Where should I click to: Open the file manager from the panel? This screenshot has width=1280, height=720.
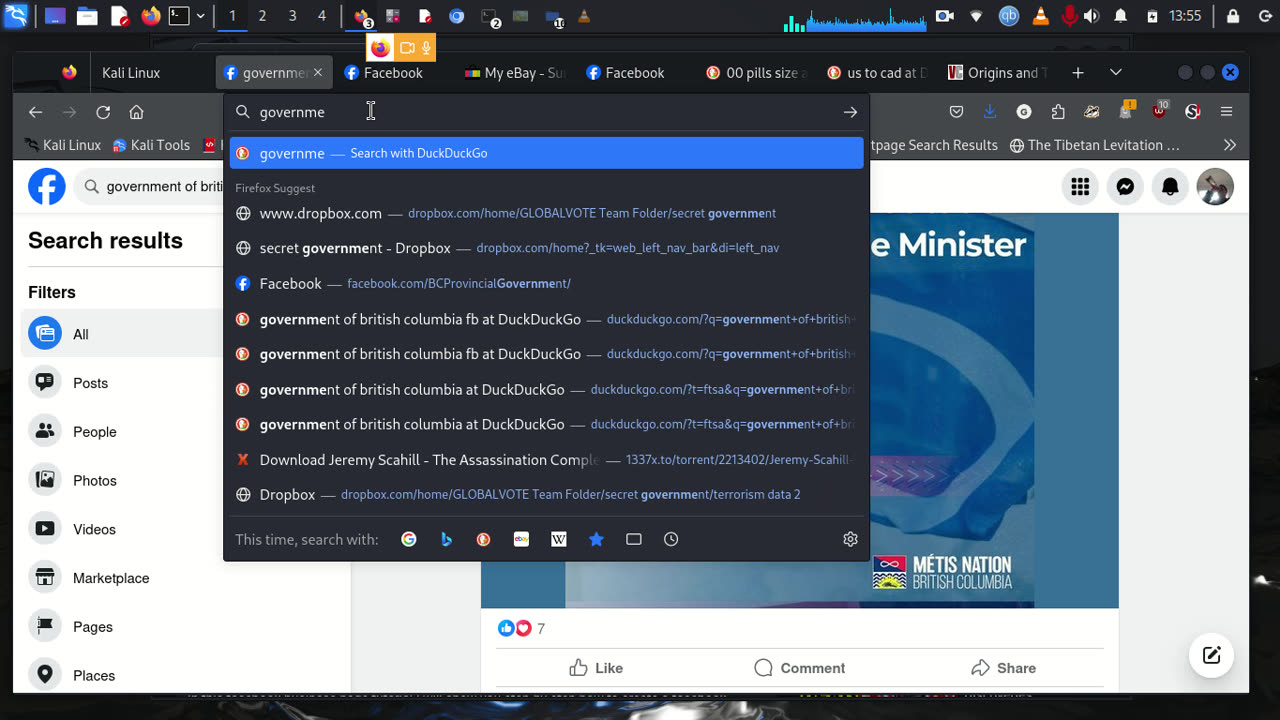(x=87, y=16)
